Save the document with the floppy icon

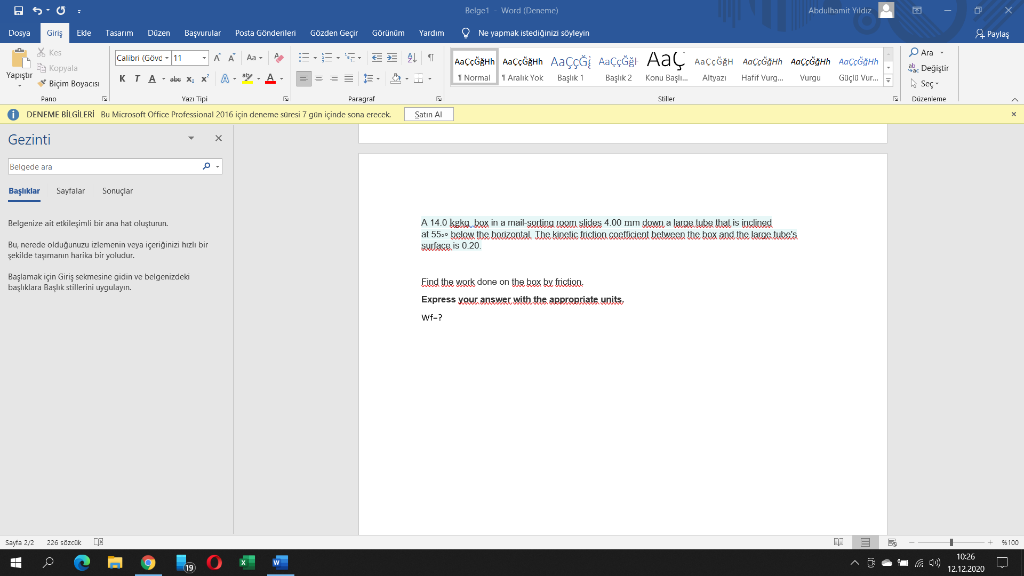click(x=18, y=10)
